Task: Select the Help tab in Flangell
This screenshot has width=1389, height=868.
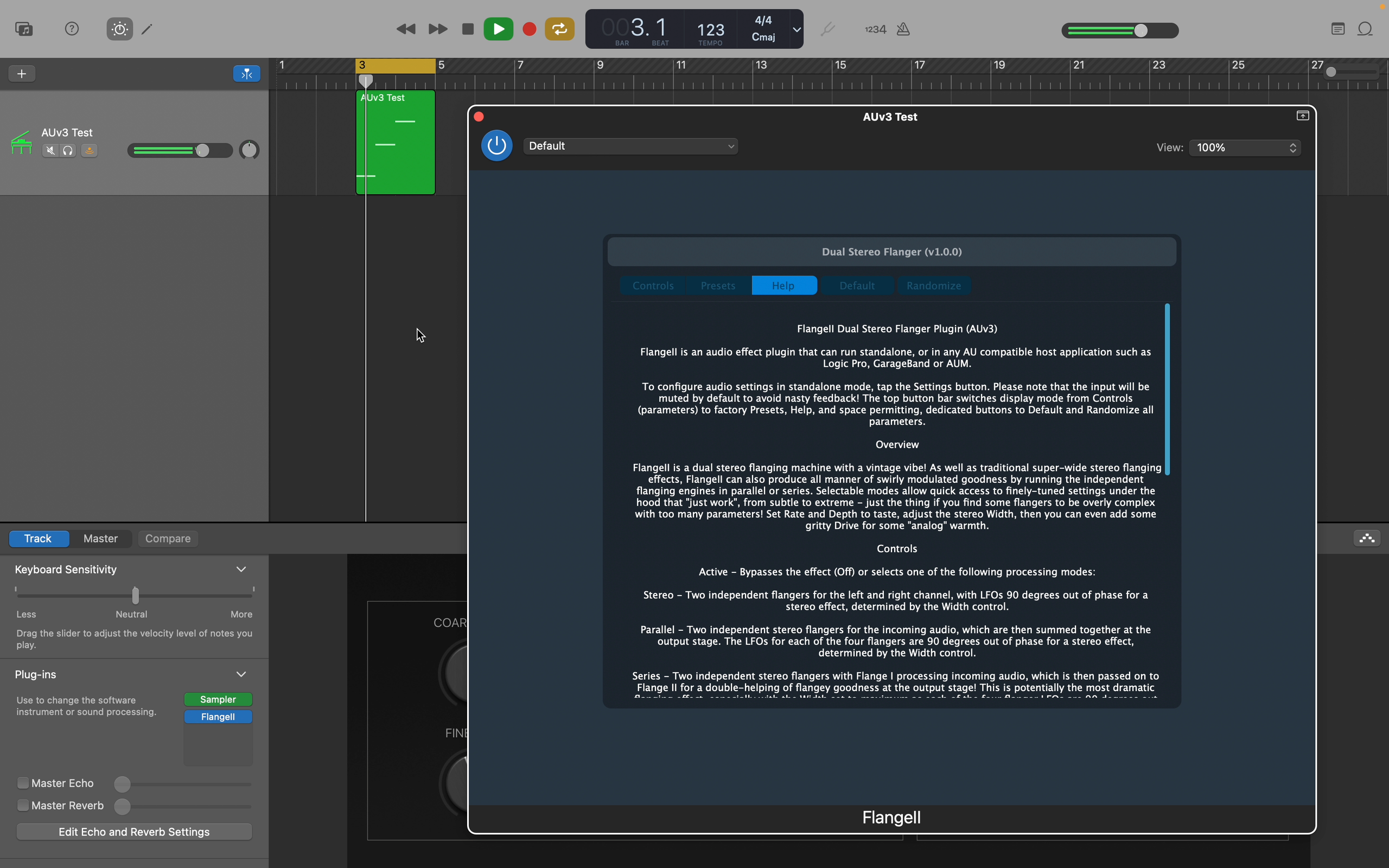Action: point(784,285)
